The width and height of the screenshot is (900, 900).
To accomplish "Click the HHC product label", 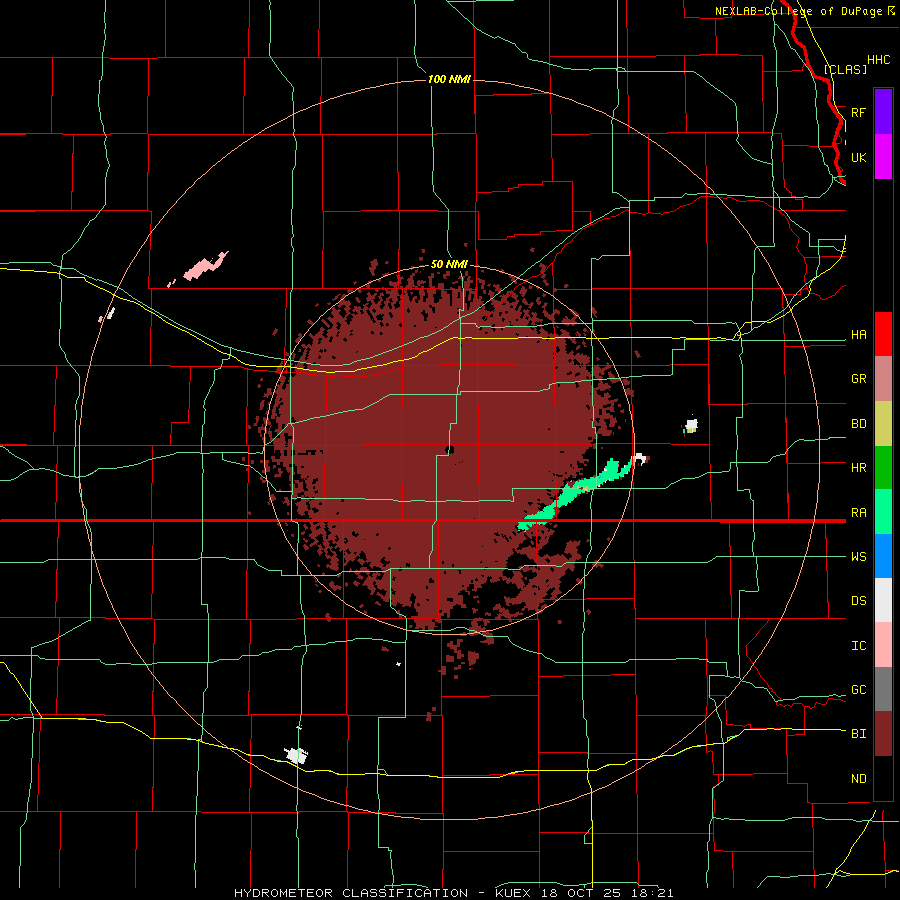I will (878, 60).
